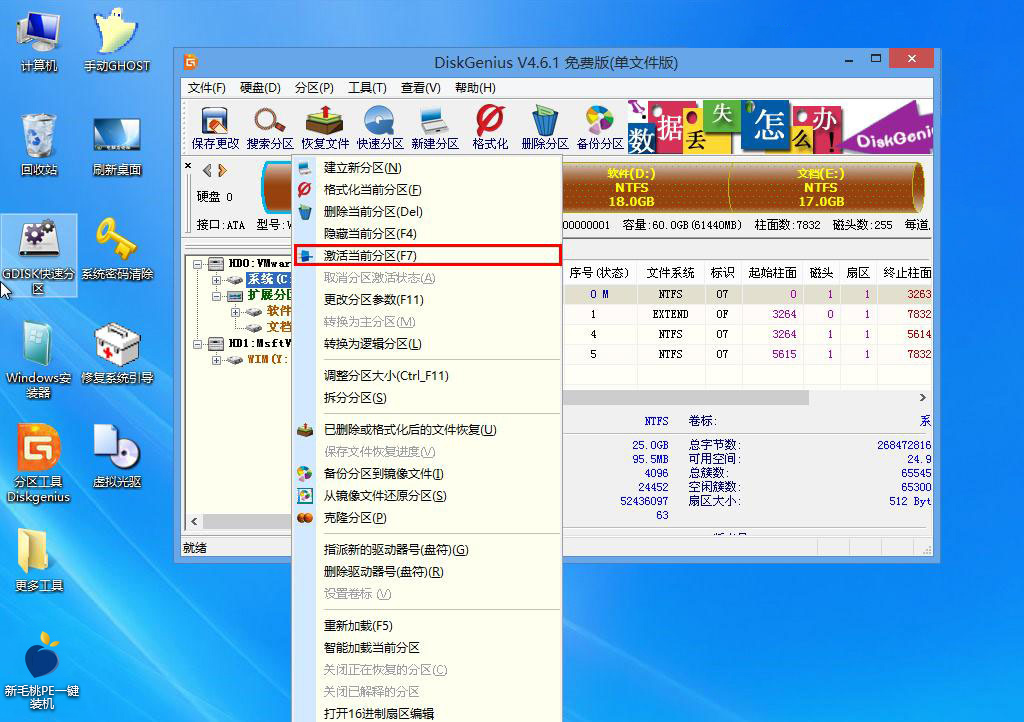Click the 保存更改 toolbar icon
This screenshot has width=1024, height=722.
click(x=215, y=127)
